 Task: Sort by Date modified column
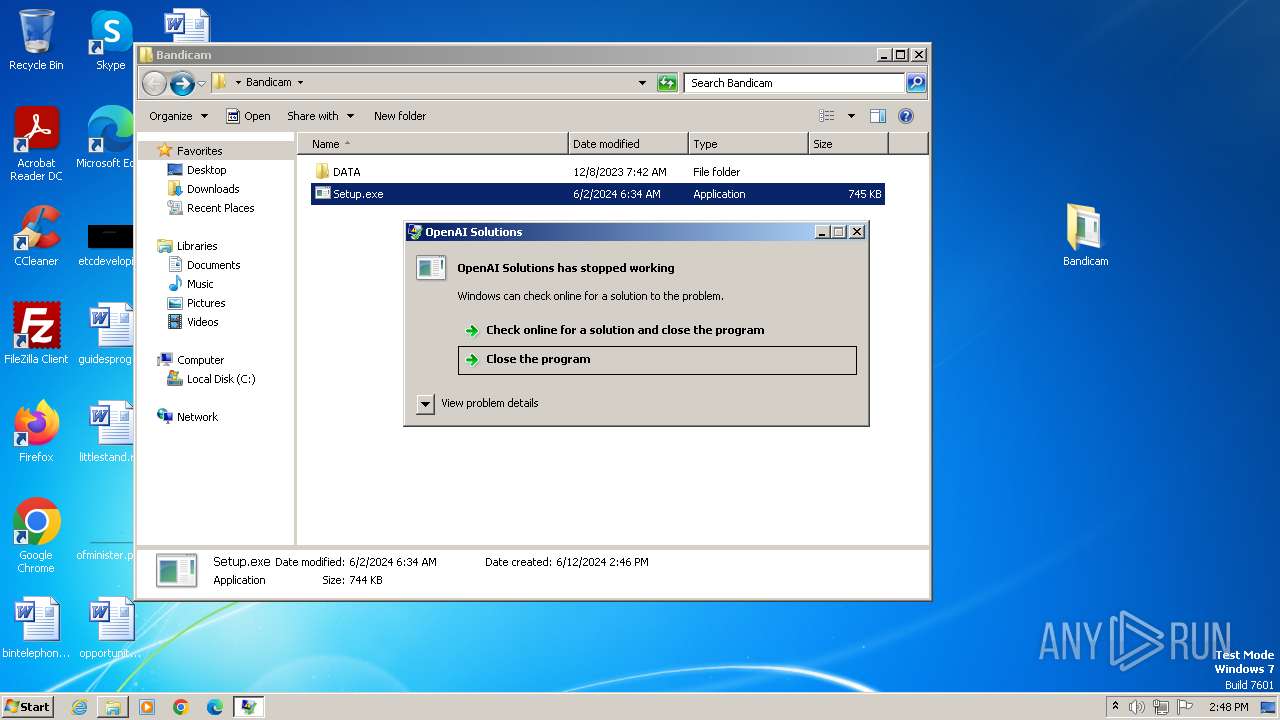(628, 144)
